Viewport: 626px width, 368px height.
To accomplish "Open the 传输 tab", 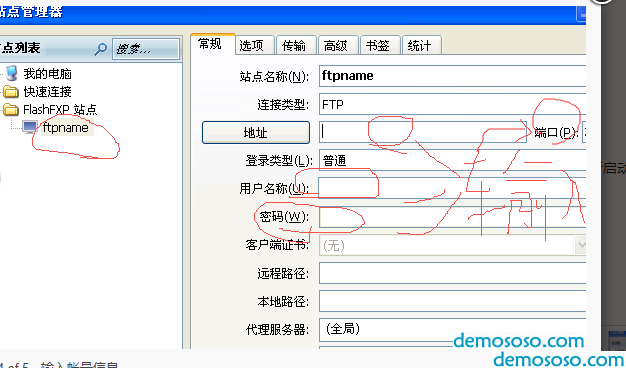I will [x=297, y=45].
